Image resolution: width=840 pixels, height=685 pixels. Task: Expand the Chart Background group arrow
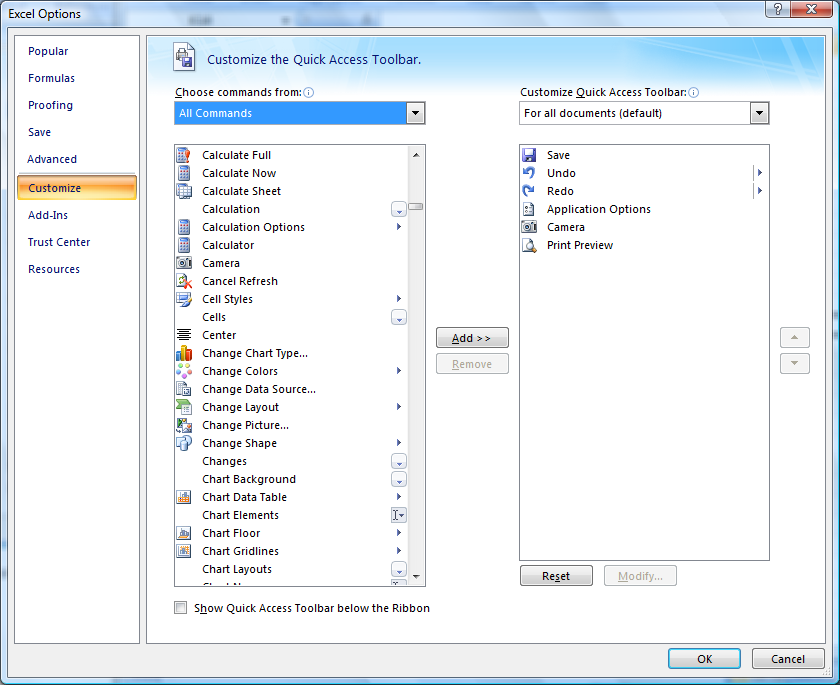(x=399, y=479)
